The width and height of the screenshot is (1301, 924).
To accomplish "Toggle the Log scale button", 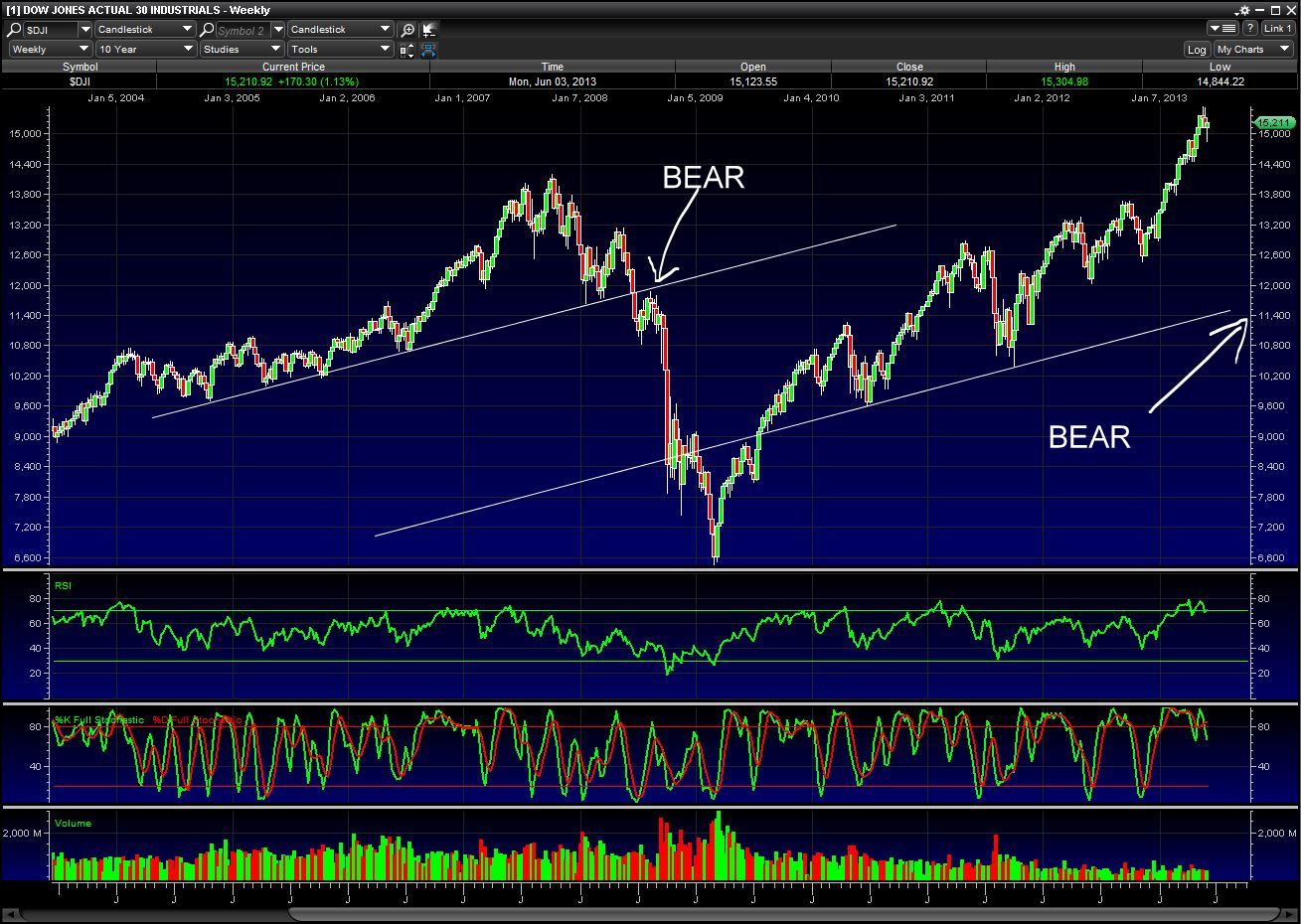I will 1197,49.
